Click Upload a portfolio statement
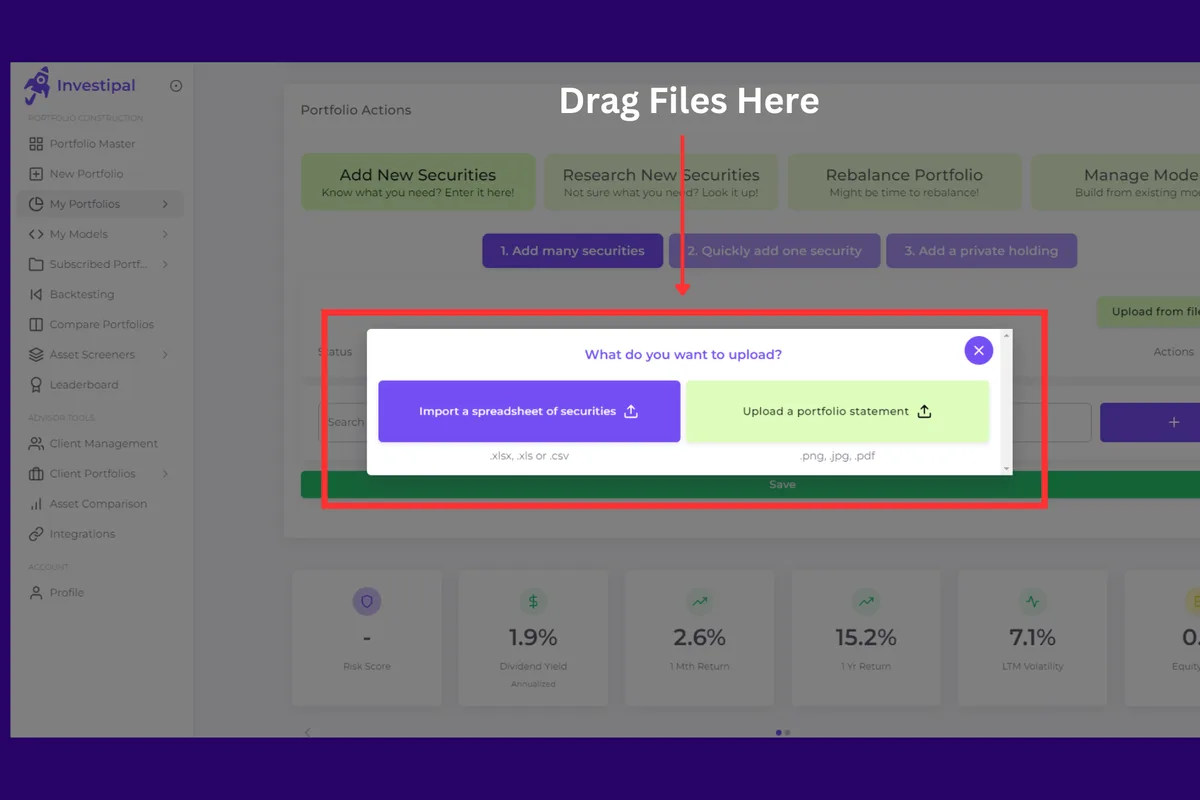This screenshot has width=1200, height=800. [x=837, y=411]
